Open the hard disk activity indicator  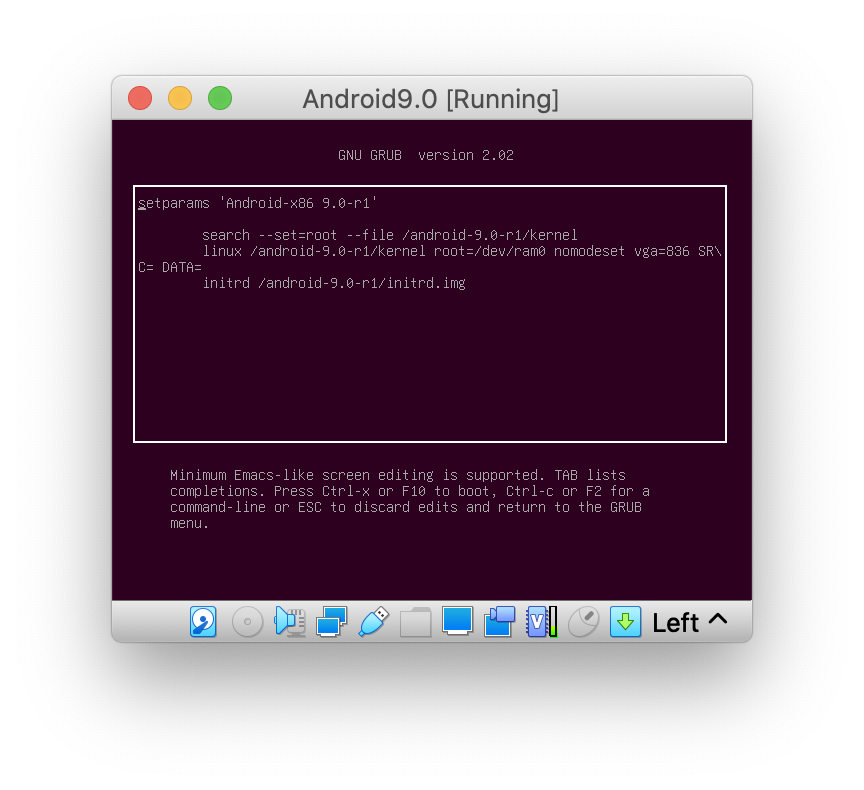[x=203, y=622]
